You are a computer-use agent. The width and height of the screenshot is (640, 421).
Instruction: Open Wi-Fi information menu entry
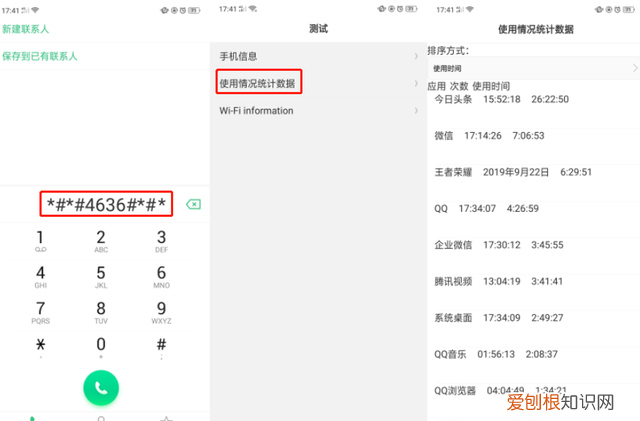tap(318, 111)
